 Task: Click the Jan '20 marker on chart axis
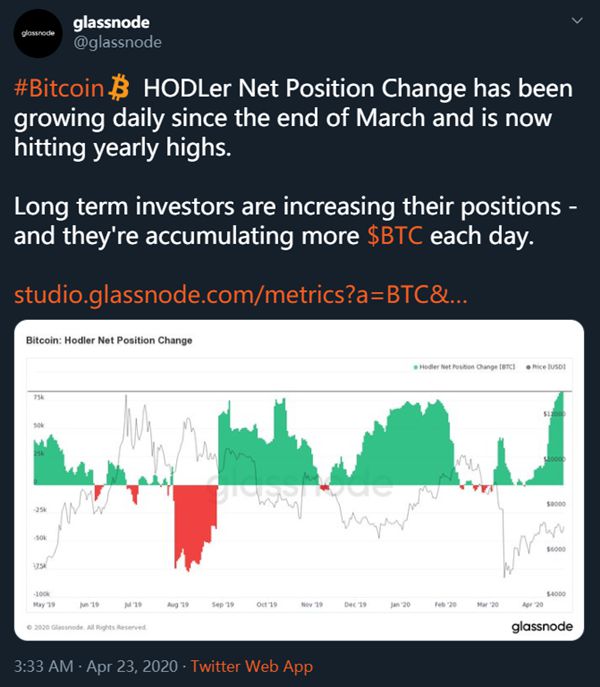(x=400, y=605)
